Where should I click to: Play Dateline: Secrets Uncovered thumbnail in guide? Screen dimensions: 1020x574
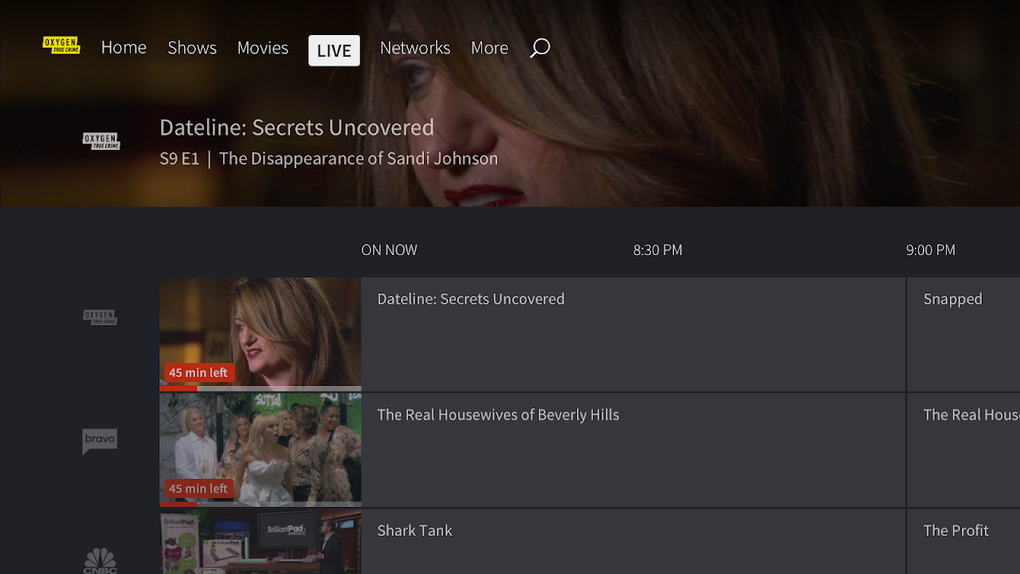pyautogui.click(x=260, y=333)
